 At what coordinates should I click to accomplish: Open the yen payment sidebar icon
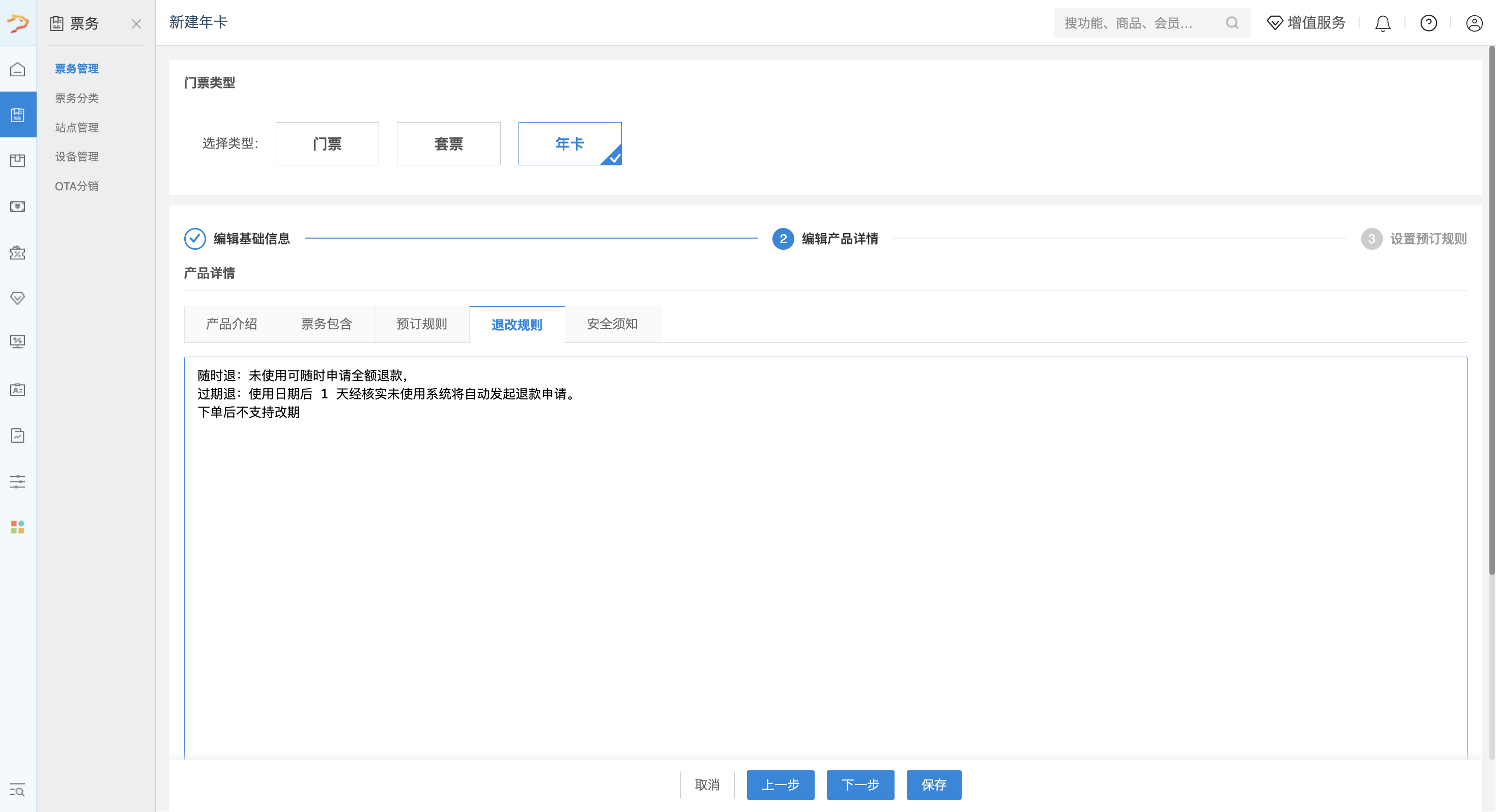pyautogui.click(x=17, y=207)
